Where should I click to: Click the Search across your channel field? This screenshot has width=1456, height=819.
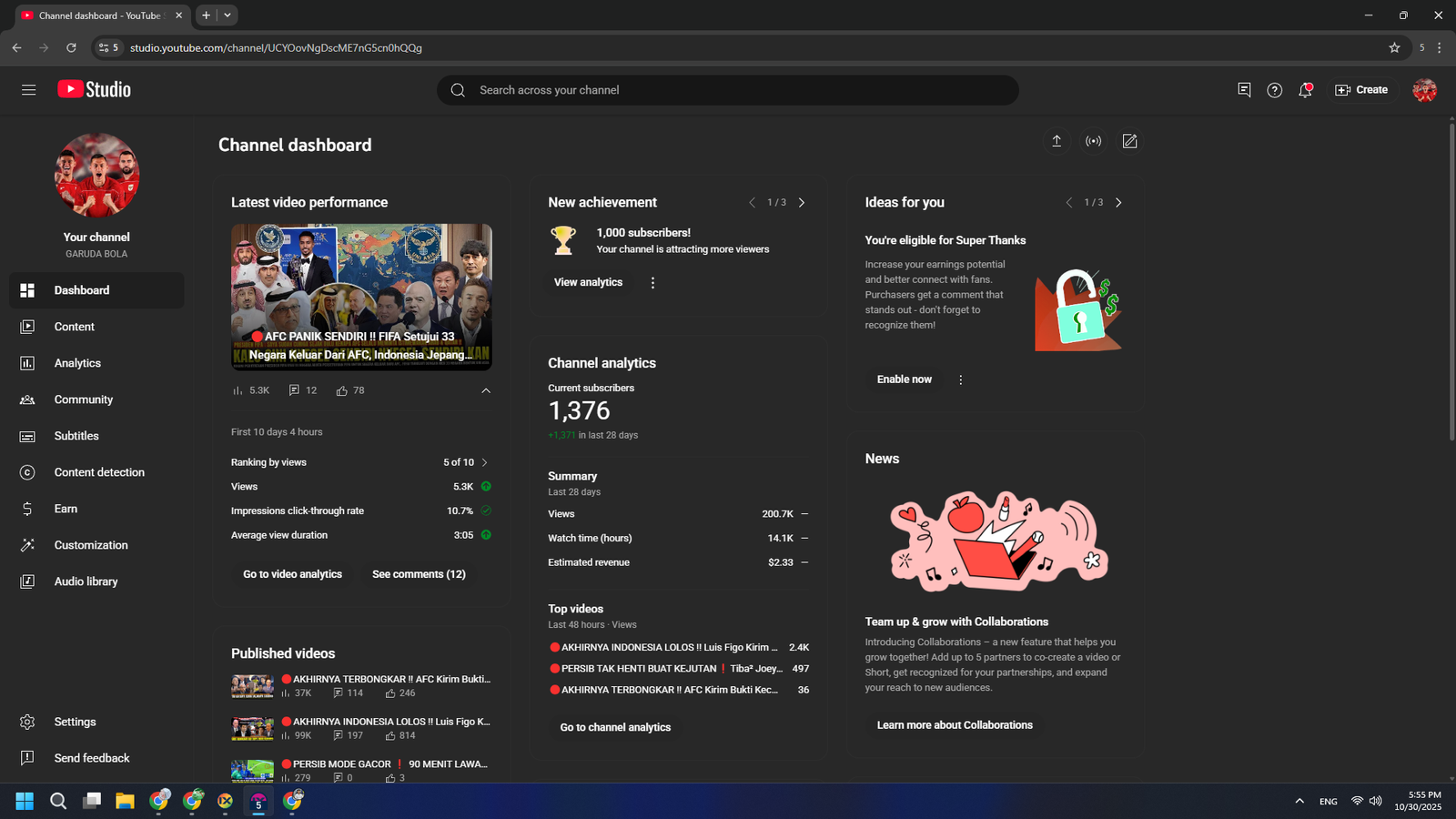(x=728, y=90)
